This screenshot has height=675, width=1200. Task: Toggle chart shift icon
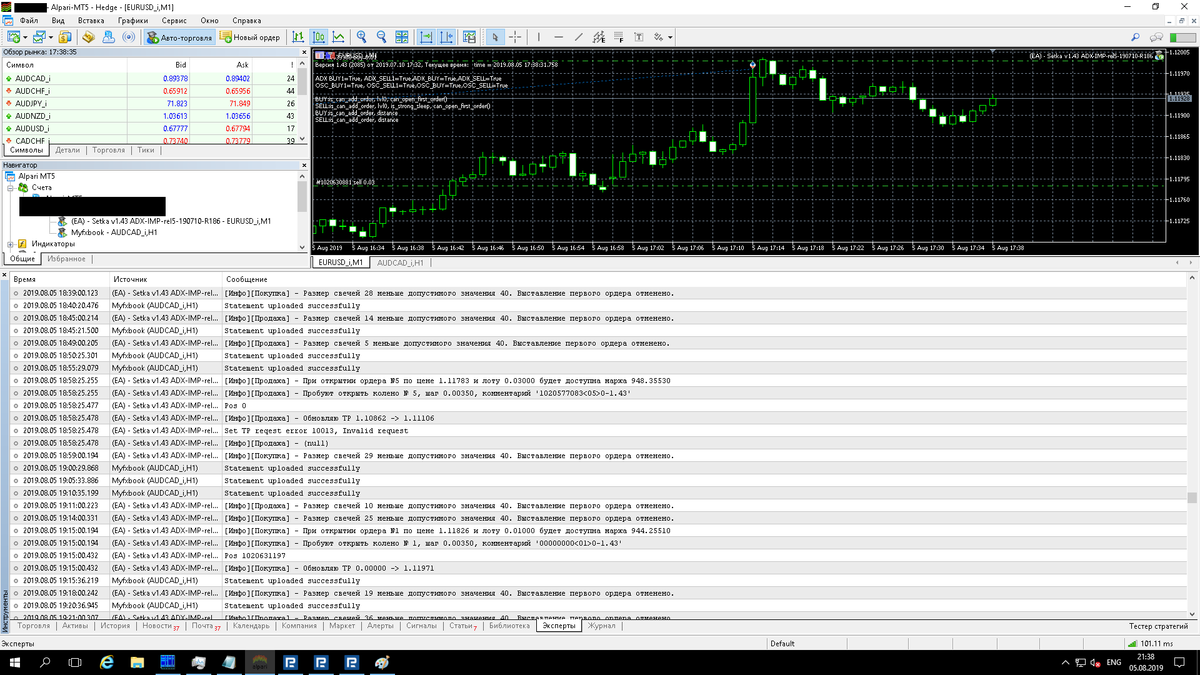(445, 37)
